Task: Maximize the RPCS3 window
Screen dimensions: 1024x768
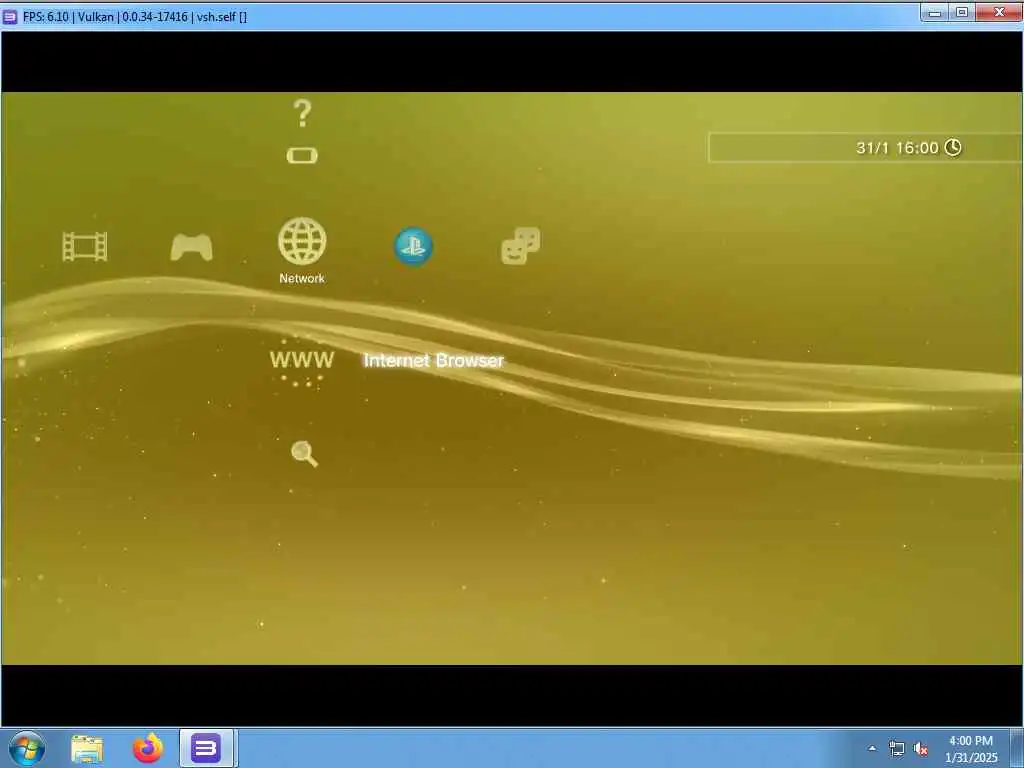Action: pyautogui.click(x=962, y=12)
